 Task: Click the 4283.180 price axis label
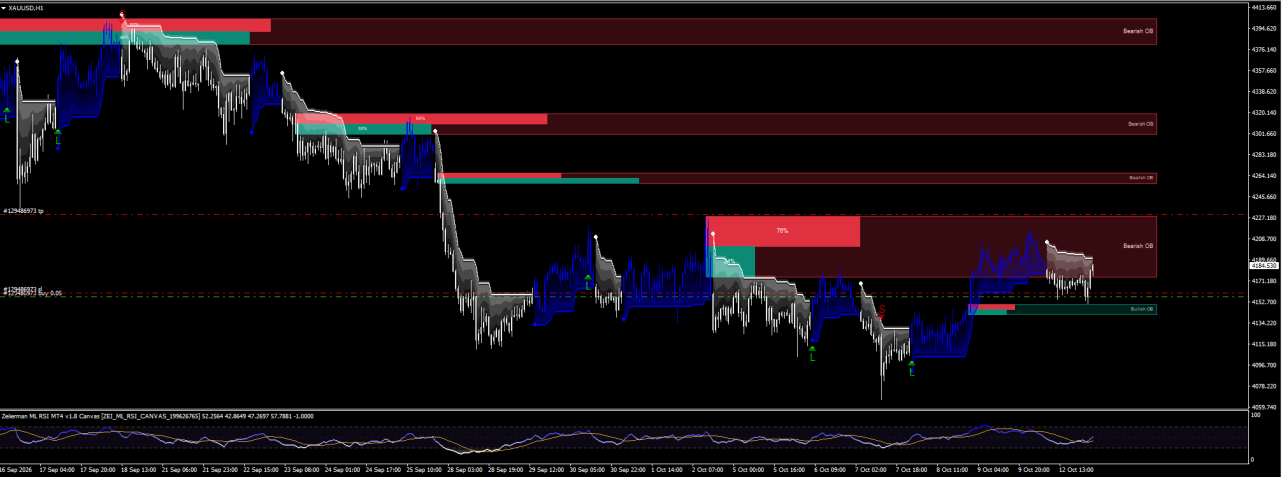click(1265, 155)
